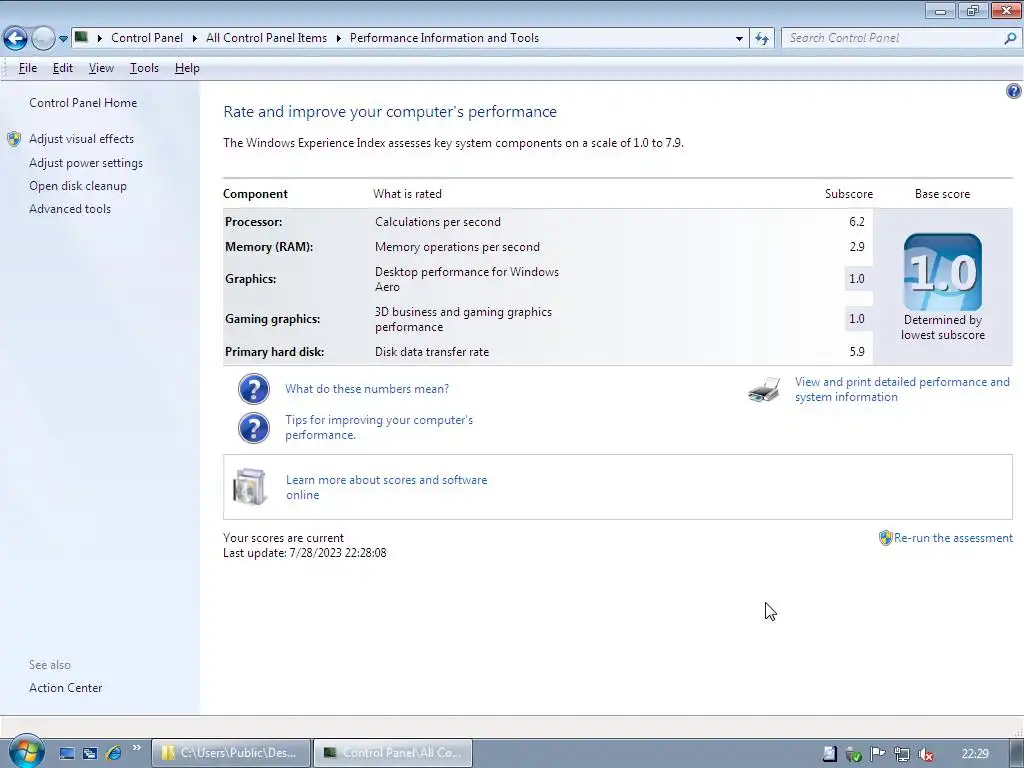The height and width of the screenshot is (768, 1024).
Task: Switch to Control Panel\All Co... taskbar button
Action: pyautogui.click(x=392, y=753)
